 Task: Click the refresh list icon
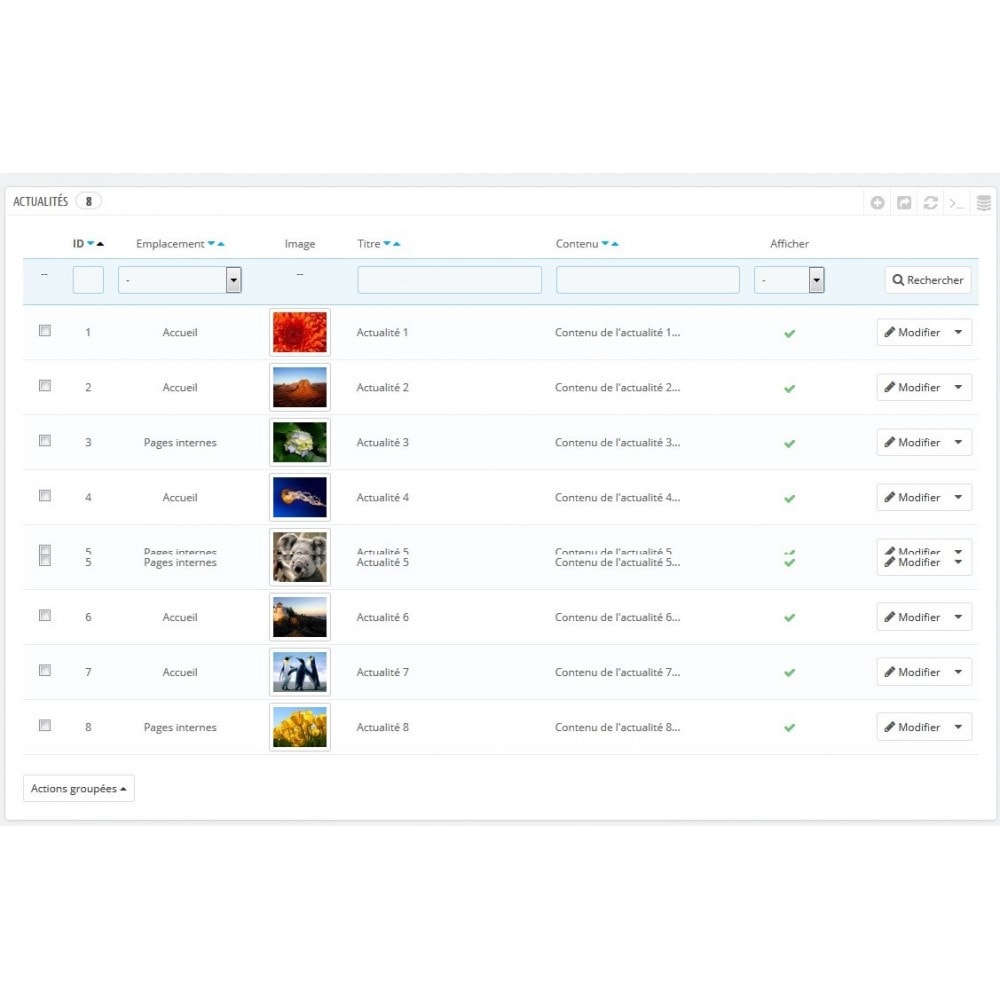point(930,203)
